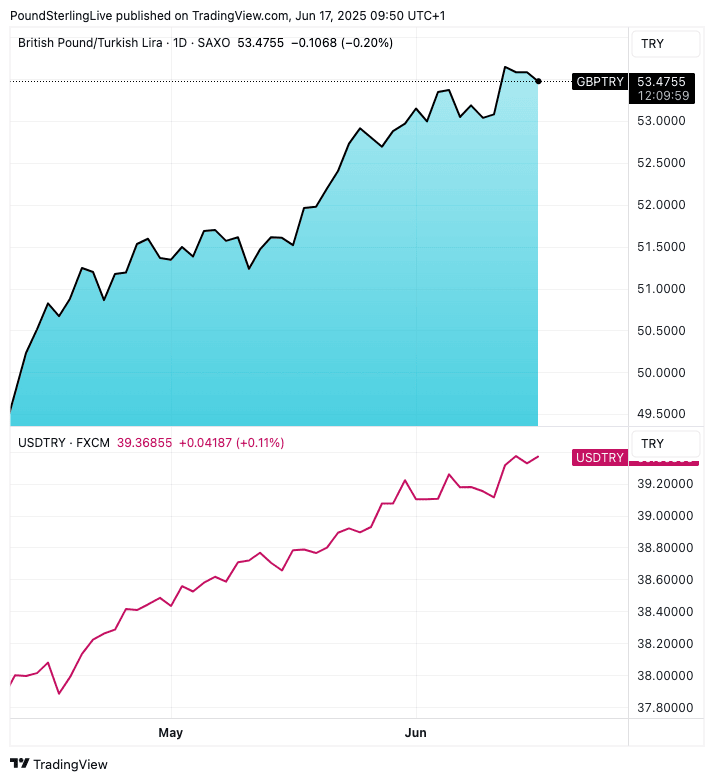Click the 12:09:59 bar countdown timer
The height and width of the screenshot is (781, 714).
click(x=662, y=96)
